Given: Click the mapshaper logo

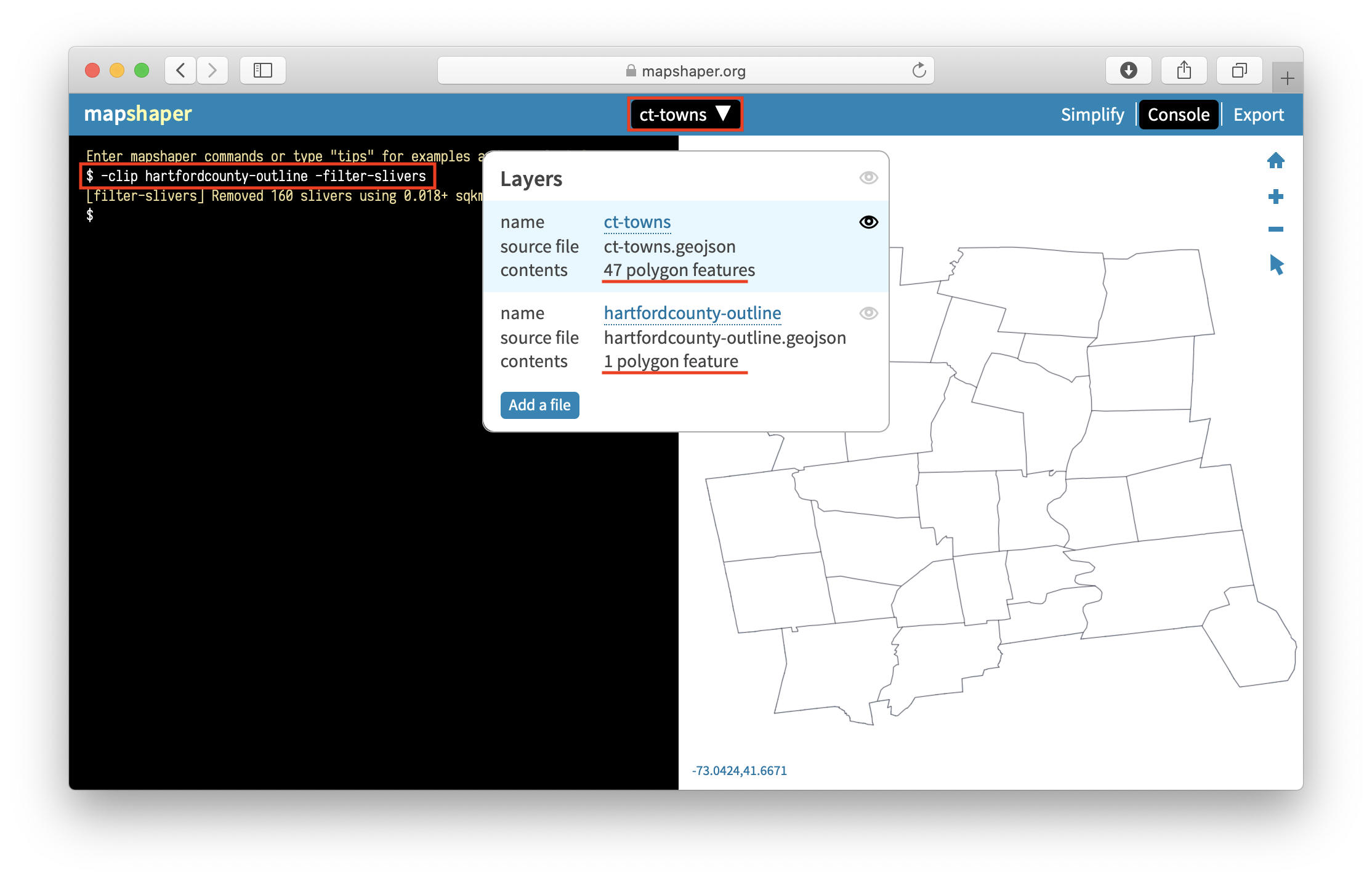Looking at the screenshot, I should point(138,114).
